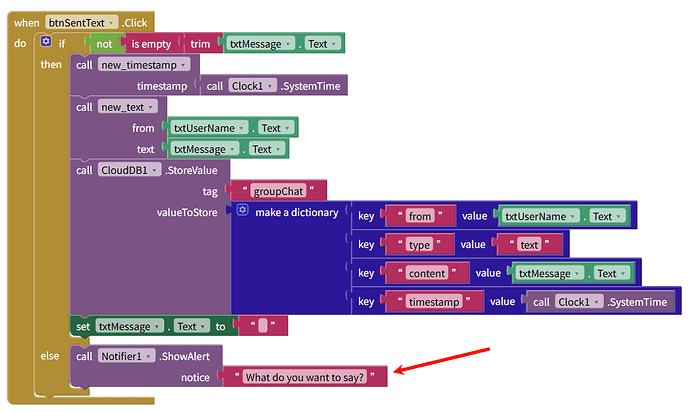Open the btnSentText component dropdown

[x=82, y=22]
